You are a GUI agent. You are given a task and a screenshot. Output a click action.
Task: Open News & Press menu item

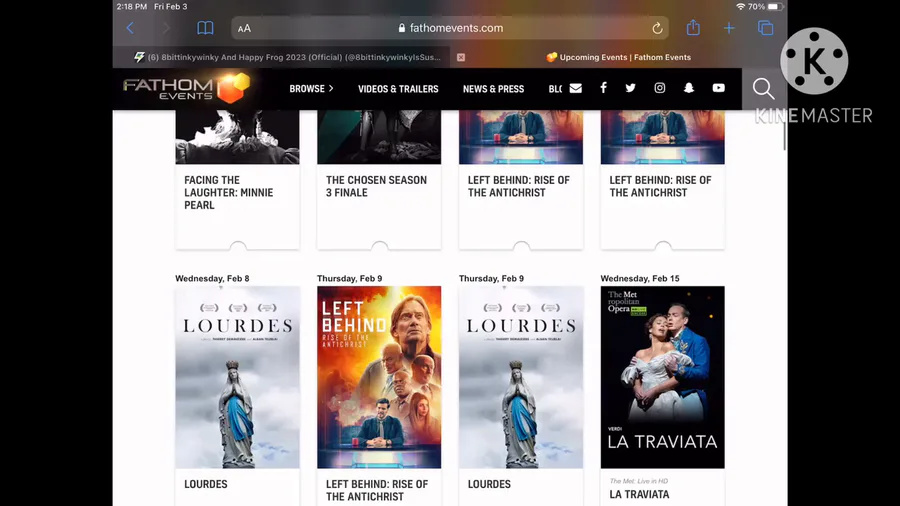click(x=493, y=89)
